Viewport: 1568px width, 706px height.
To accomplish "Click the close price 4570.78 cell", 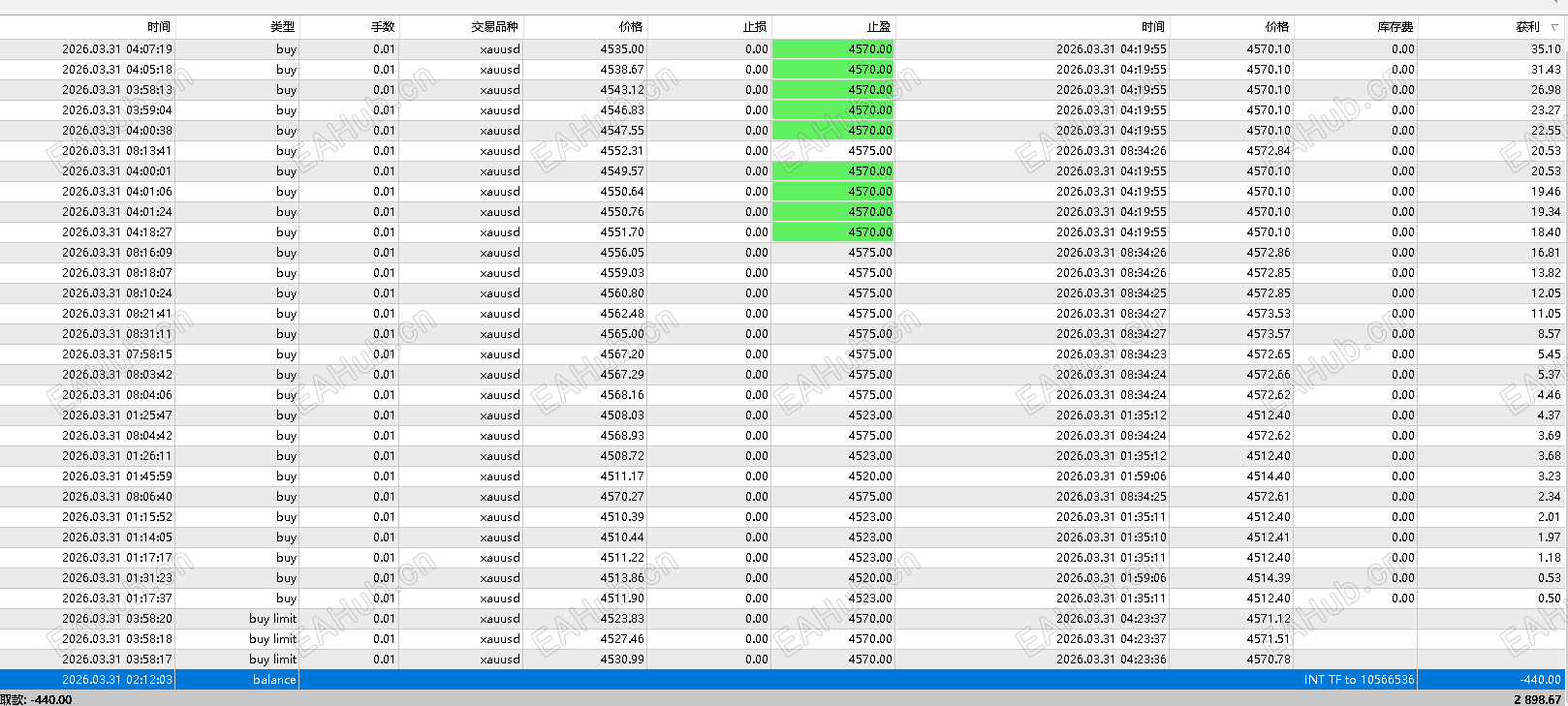I will point(1269,660).
